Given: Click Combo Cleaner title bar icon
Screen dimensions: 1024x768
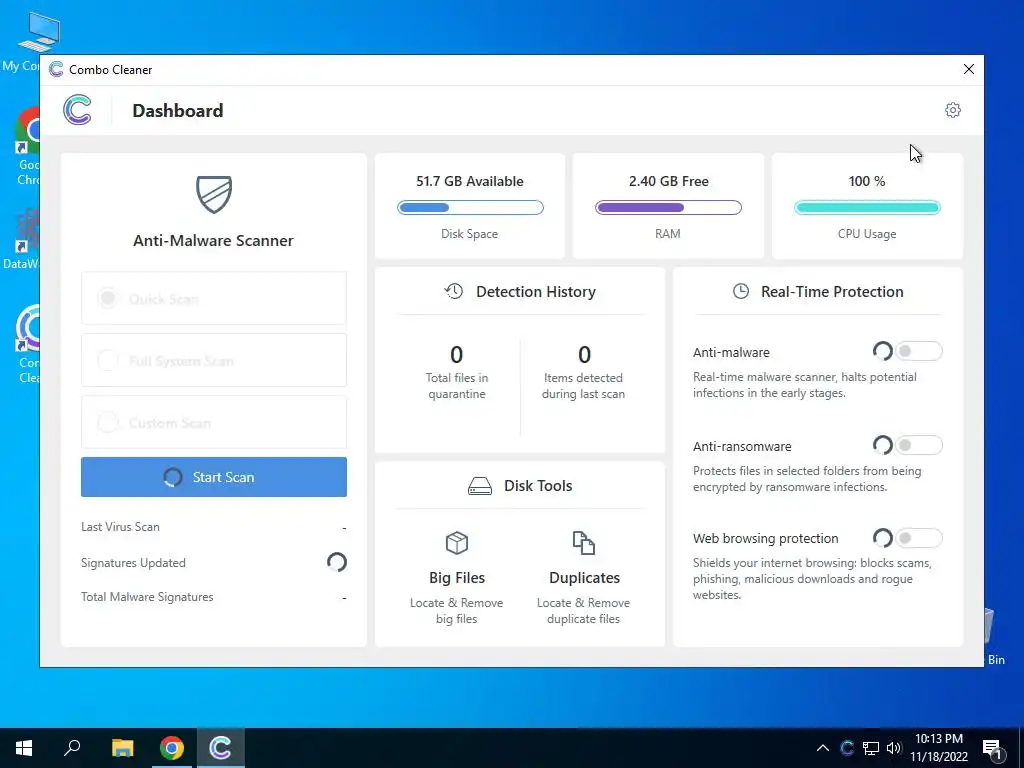Looking at the screenshot, I should [56, 69].
